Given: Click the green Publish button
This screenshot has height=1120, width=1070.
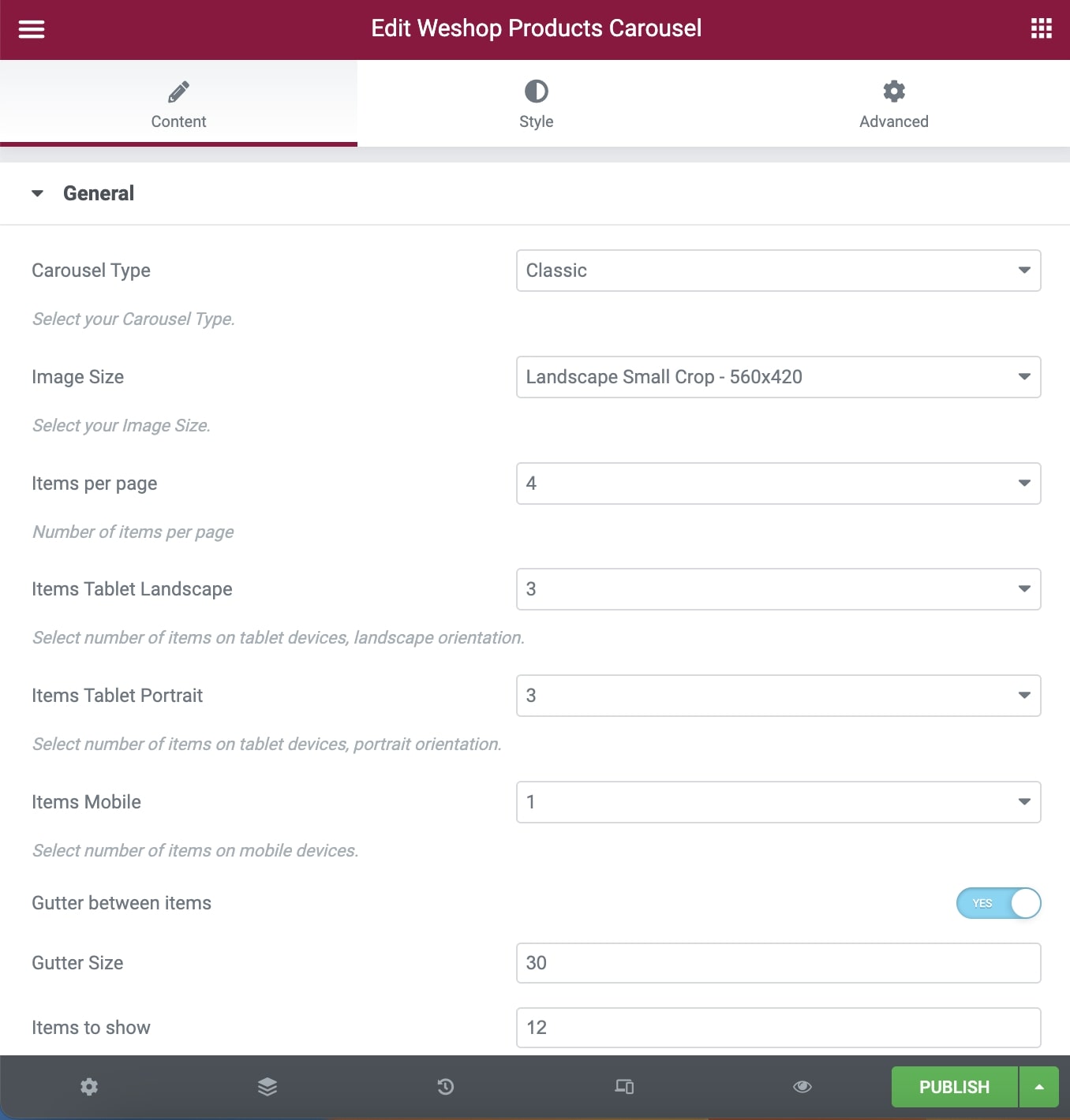Looking at the screenshot, I should coord(954,1087).
